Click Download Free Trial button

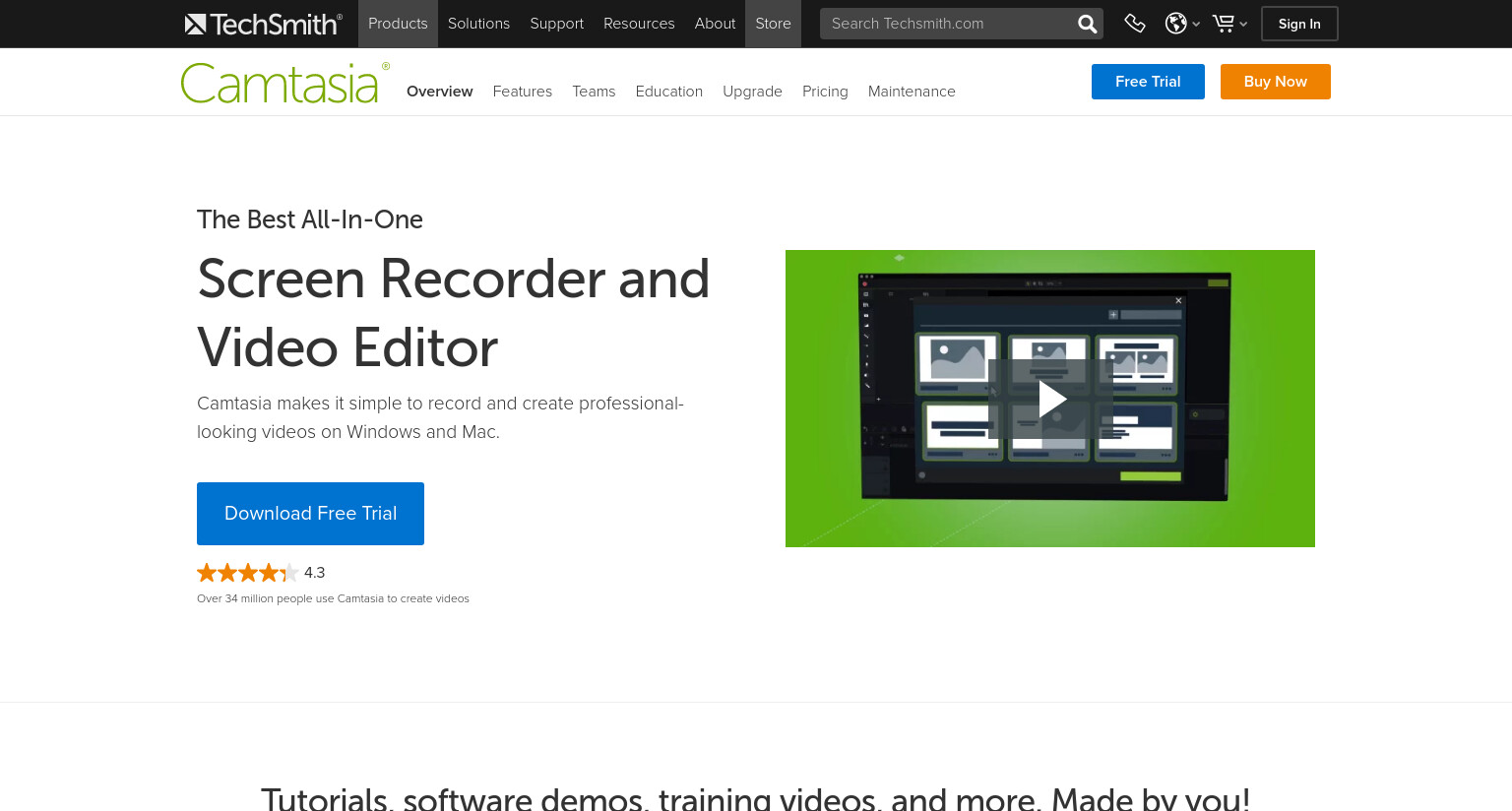(310, 514)
